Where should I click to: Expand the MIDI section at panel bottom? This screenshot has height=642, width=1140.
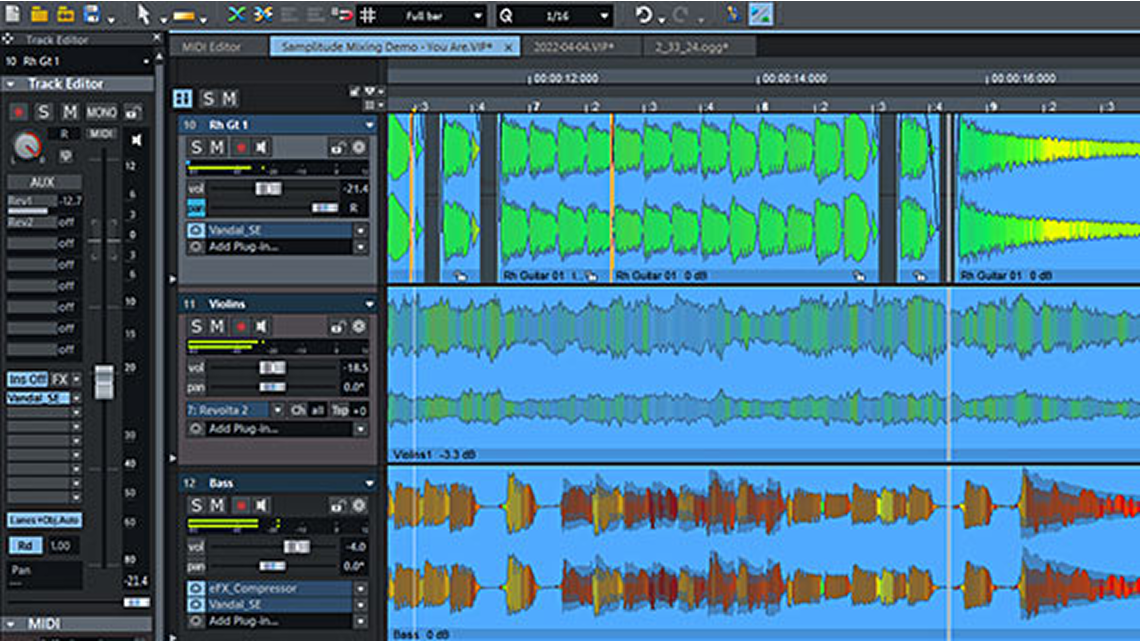pyautogui.click(x=11, y=624)
